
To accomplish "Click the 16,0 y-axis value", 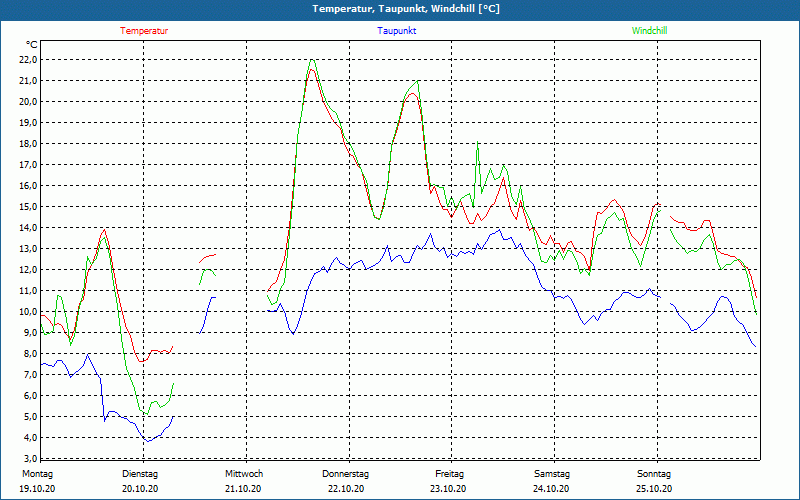I will coord(29,186).
